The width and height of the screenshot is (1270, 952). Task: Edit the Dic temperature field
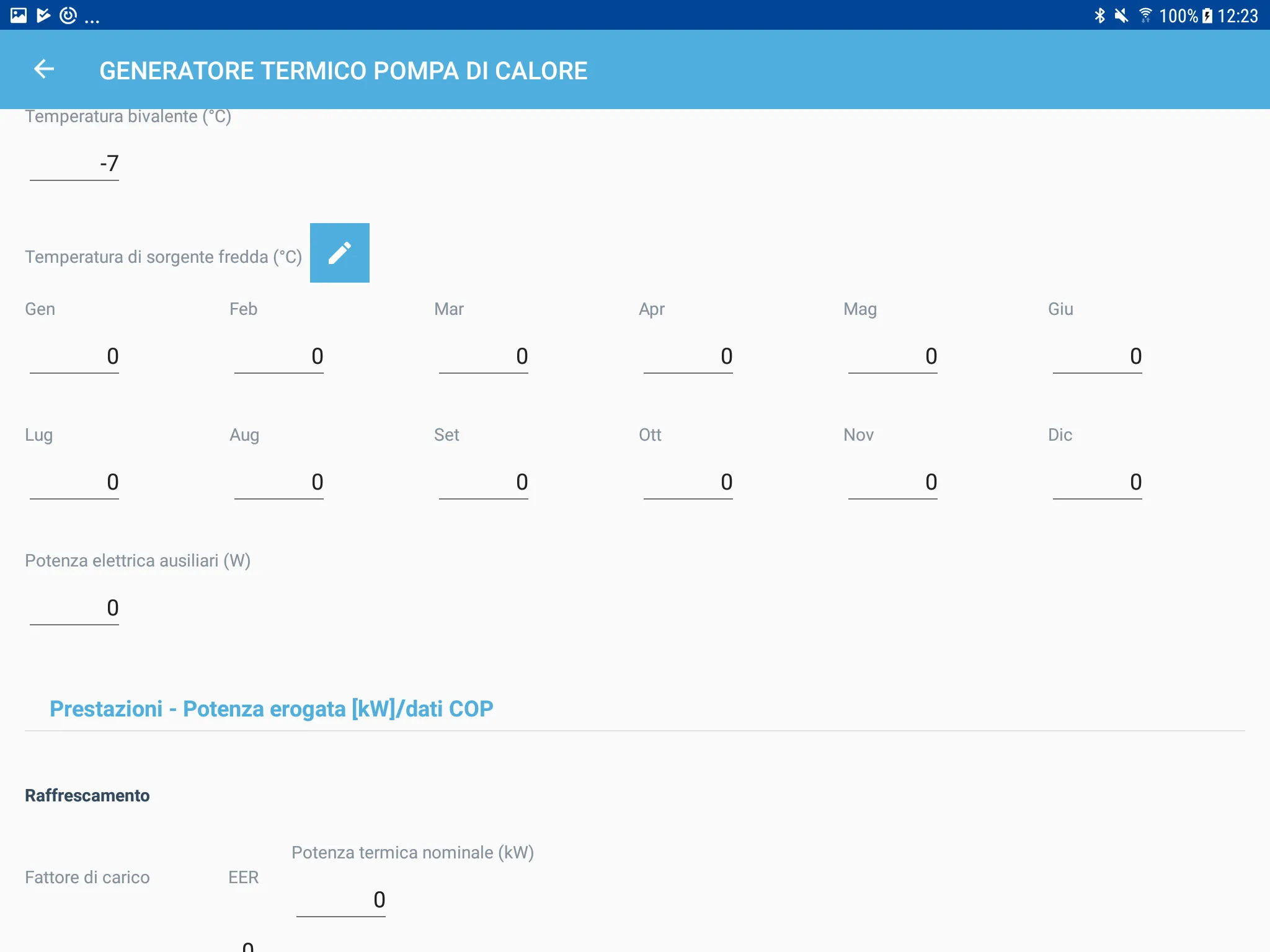(x=1098, y=483)
